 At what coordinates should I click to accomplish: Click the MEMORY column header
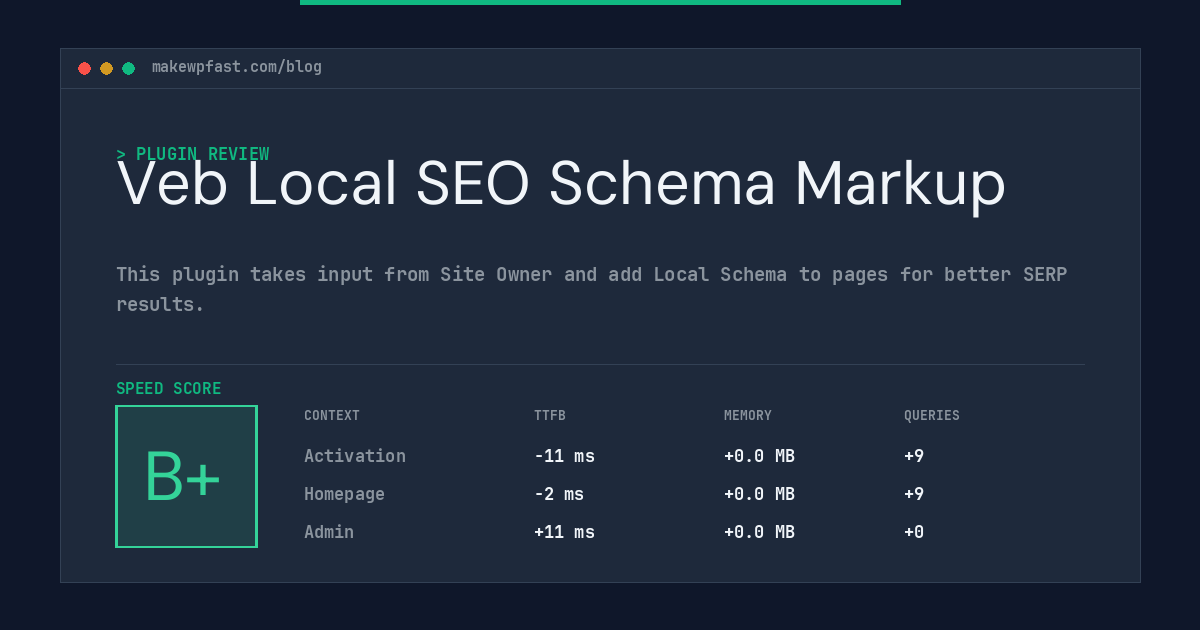[x=748, y=416]
